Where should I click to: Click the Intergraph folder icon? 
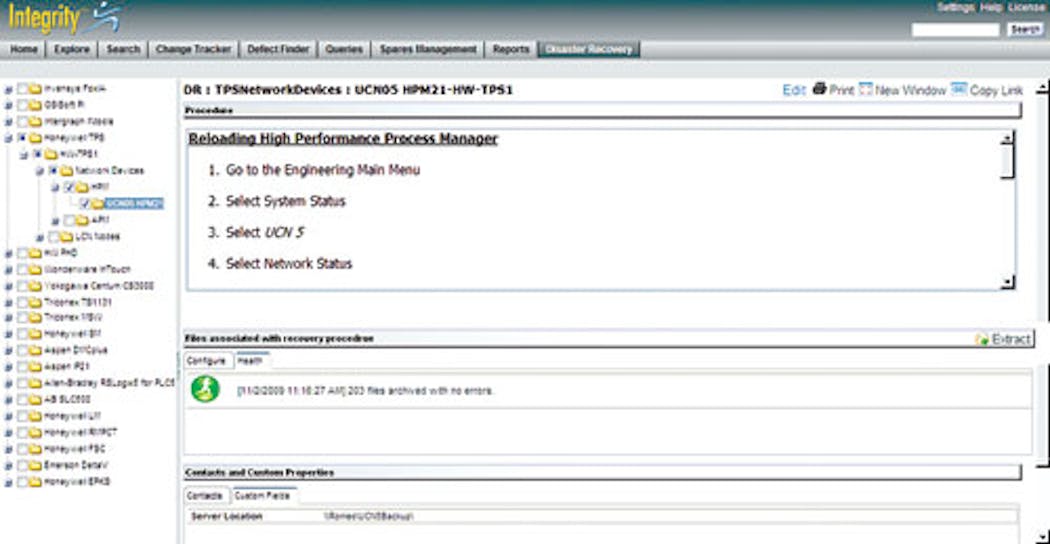[35, 122]
